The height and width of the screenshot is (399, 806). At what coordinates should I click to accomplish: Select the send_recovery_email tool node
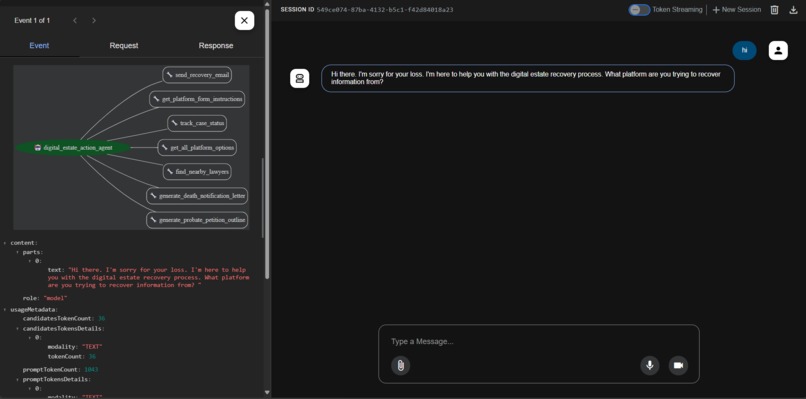[x=197, y=75]
